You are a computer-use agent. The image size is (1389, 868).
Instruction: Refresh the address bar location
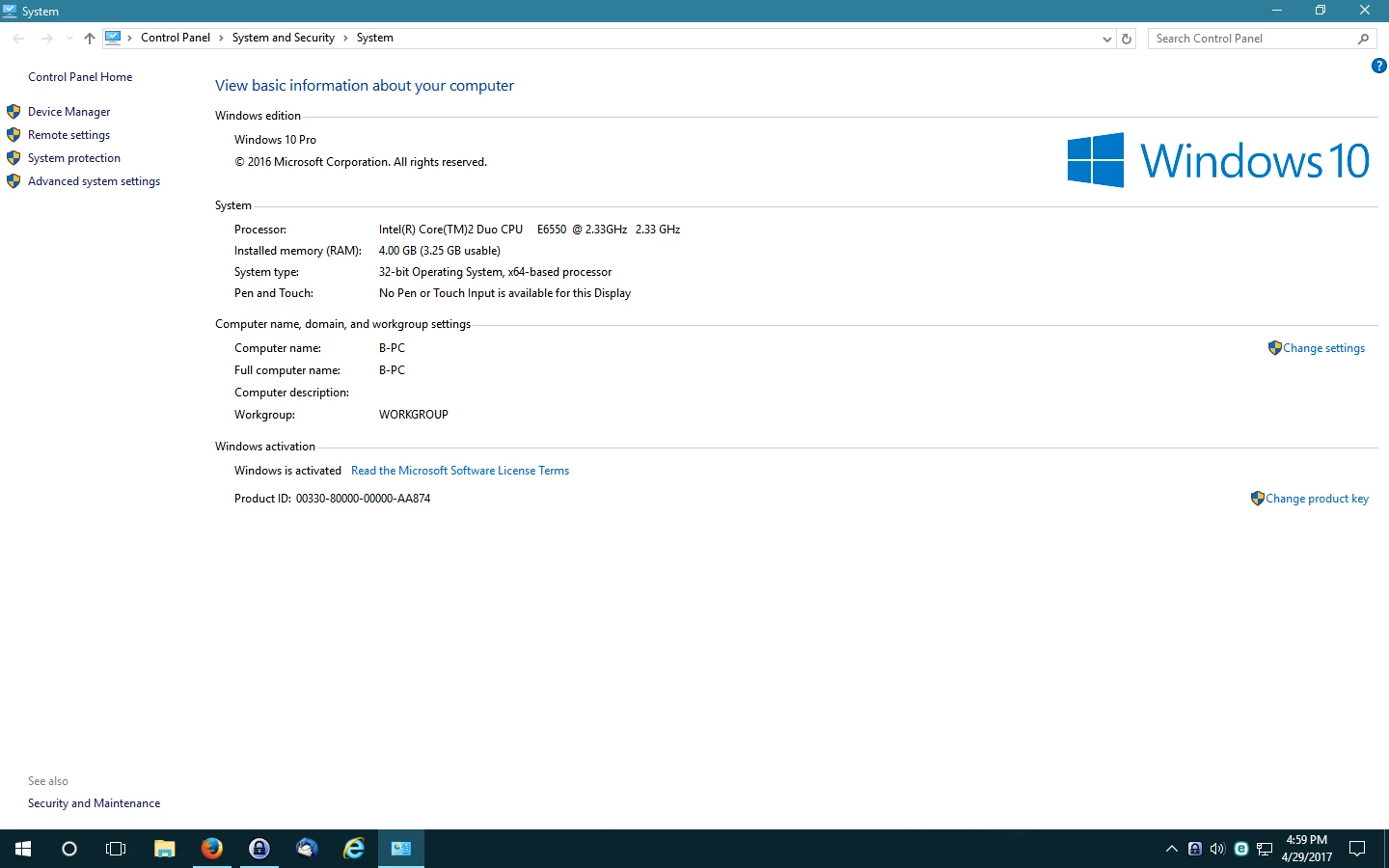1126,39
